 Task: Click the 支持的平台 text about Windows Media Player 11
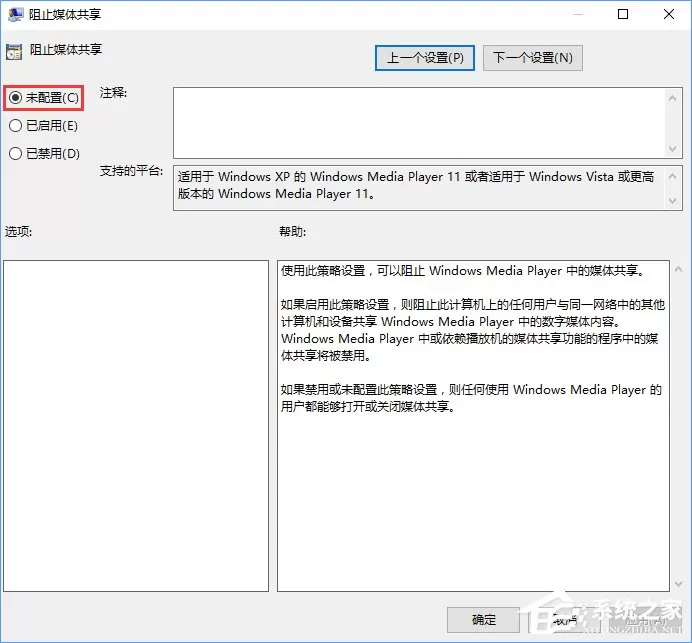[416, 185]
